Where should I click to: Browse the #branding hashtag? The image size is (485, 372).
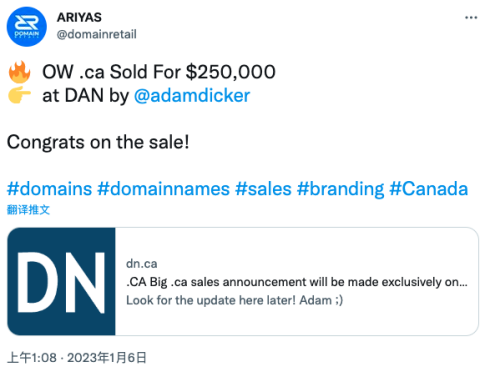click(340, 189)
